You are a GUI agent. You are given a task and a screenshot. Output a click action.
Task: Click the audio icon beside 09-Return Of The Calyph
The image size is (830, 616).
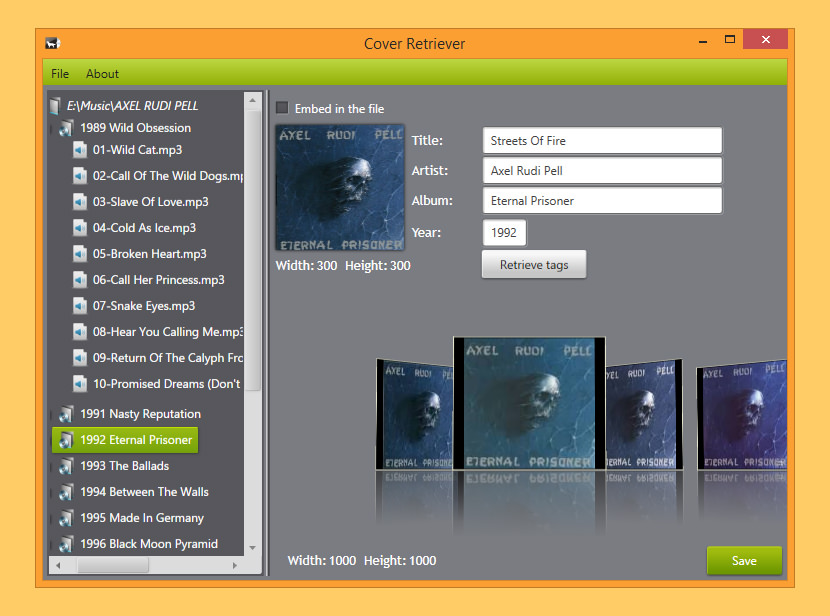79,357
